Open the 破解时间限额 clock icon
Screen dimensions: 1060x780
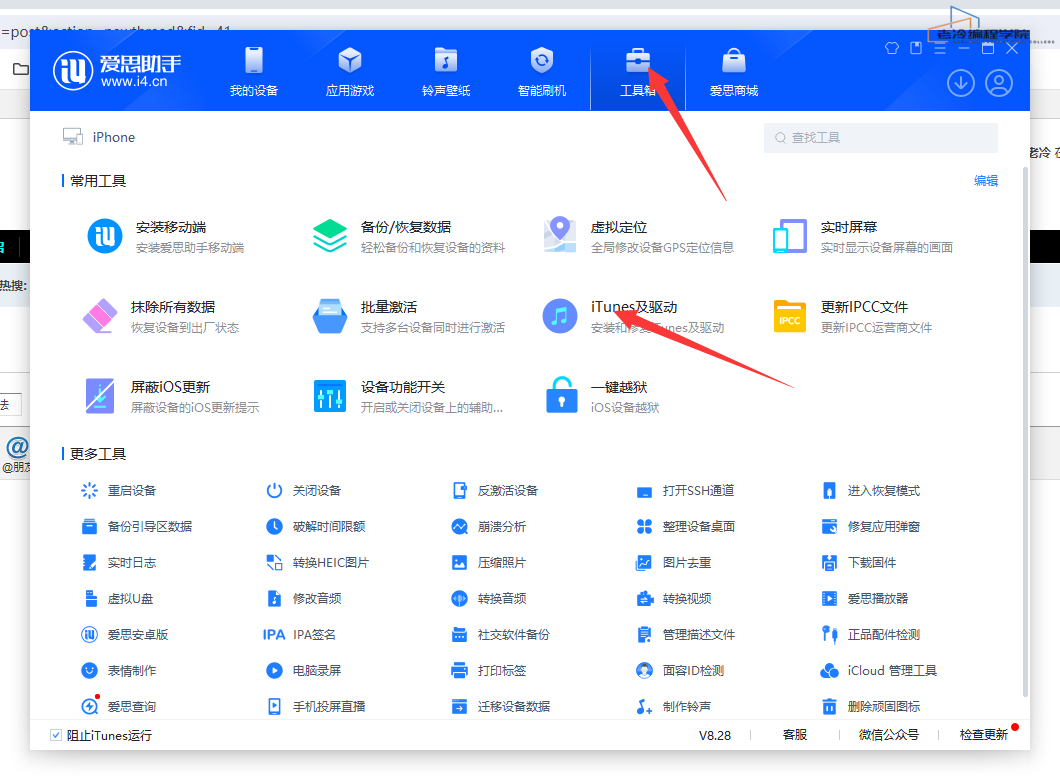(x=274, y=527)
